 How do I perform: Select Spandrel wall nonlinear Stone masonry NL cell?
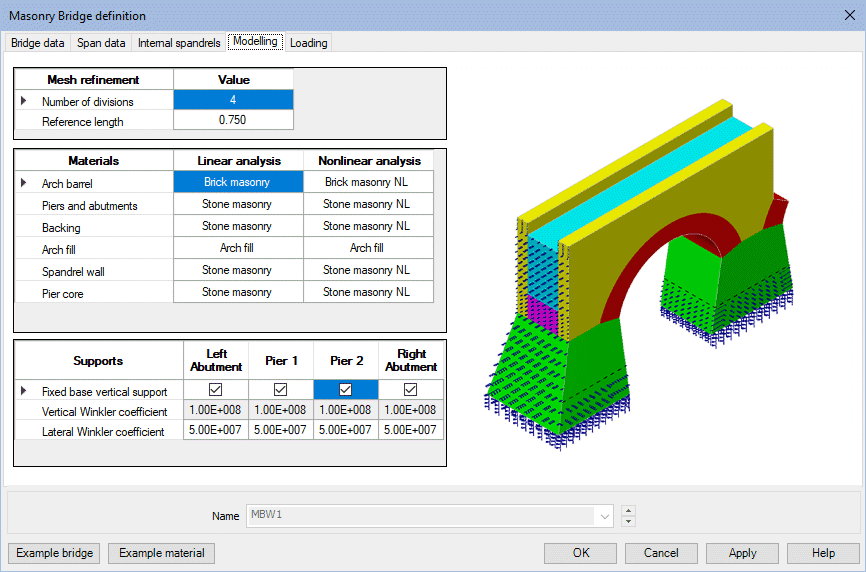tap(367, 270)
